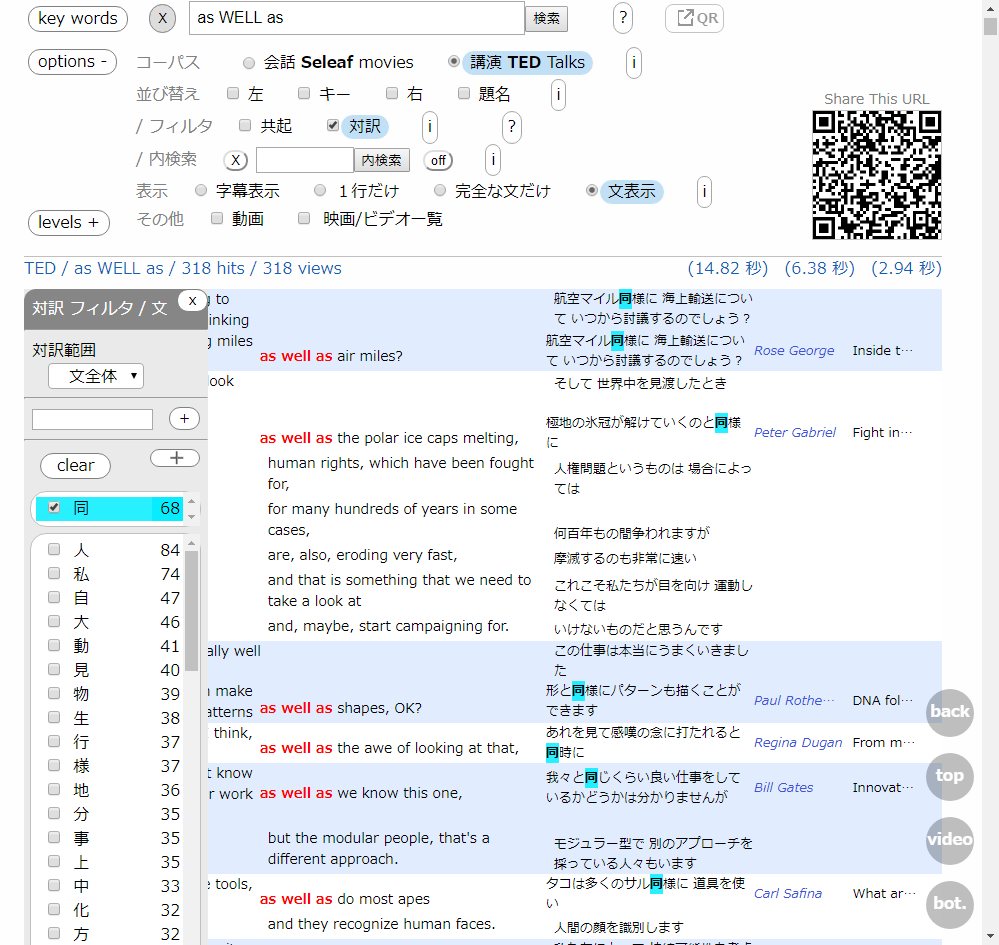The height and width of the screenshot is (945, 999).
Task: Select the 字幕表示 radio option
Action: click(x=201, y=190)
